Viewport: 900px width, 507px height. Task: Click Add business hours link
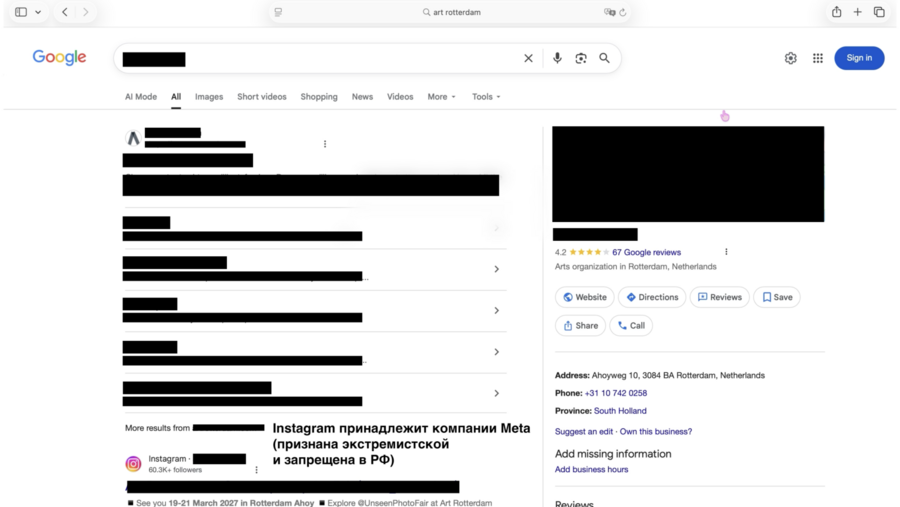pyautogui.click(x=591, y=470)
